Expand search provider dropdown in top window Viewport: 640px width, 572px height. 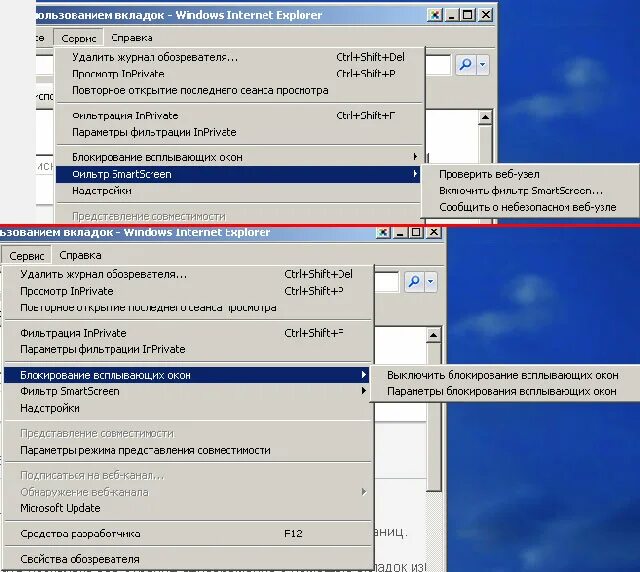pyautogui.click(x=482, y=65)
